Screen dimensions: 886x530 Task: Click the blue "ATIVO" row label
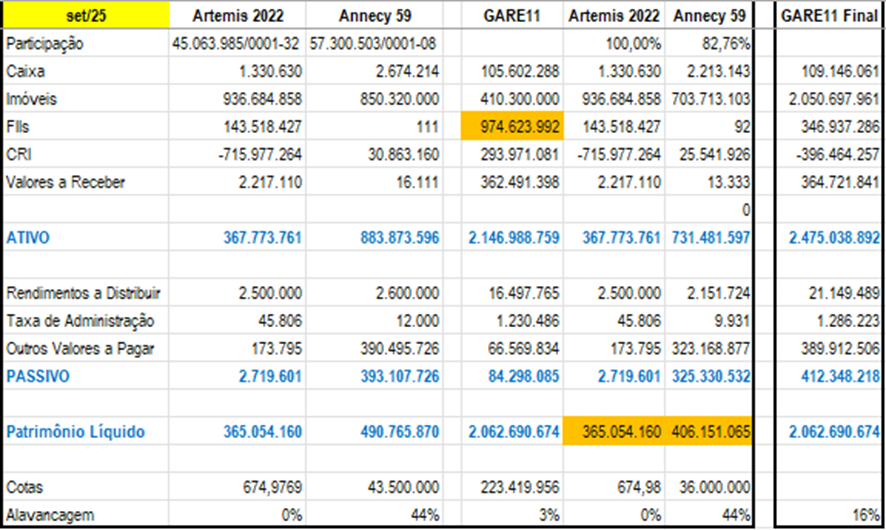[27, 238]
